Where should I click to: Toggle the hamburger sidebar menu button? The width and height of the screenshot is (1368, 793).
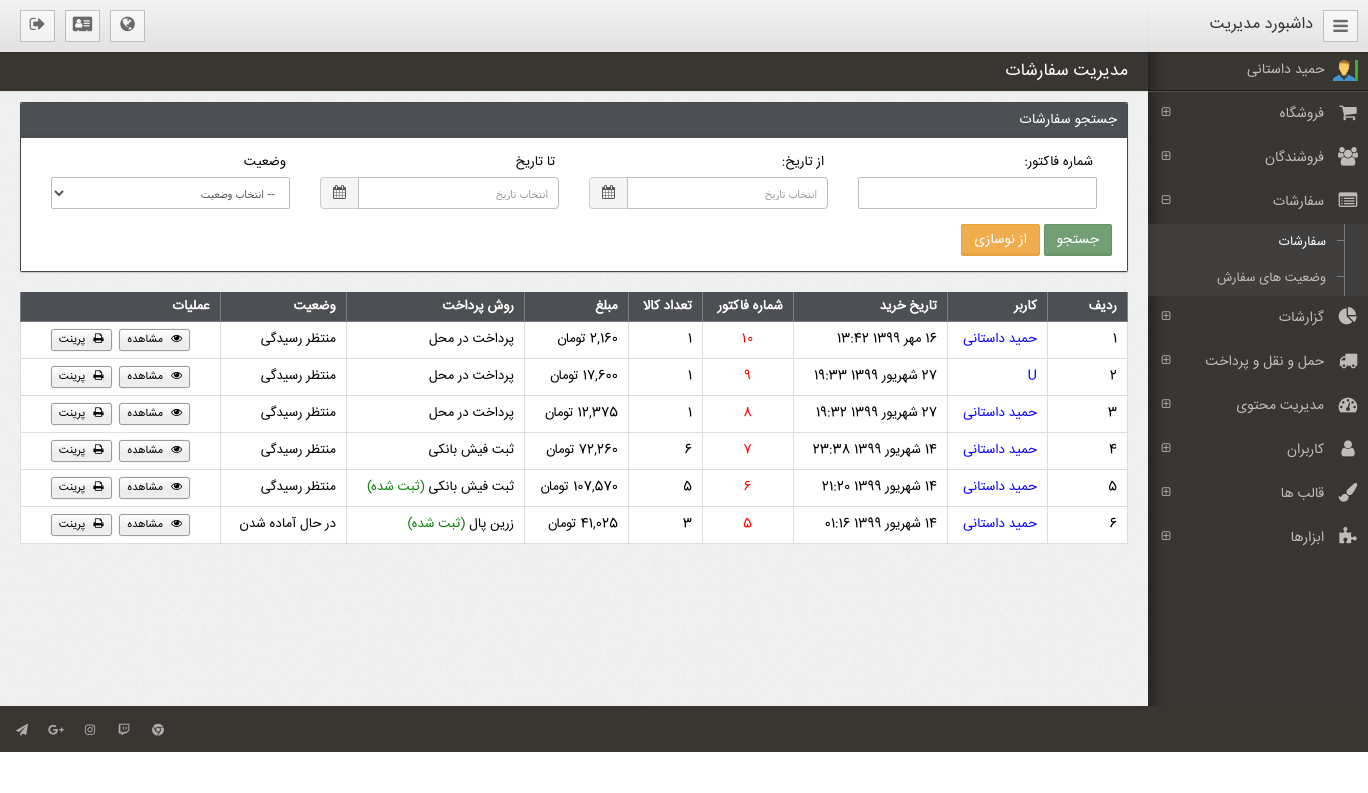[x=1340, y=26]
